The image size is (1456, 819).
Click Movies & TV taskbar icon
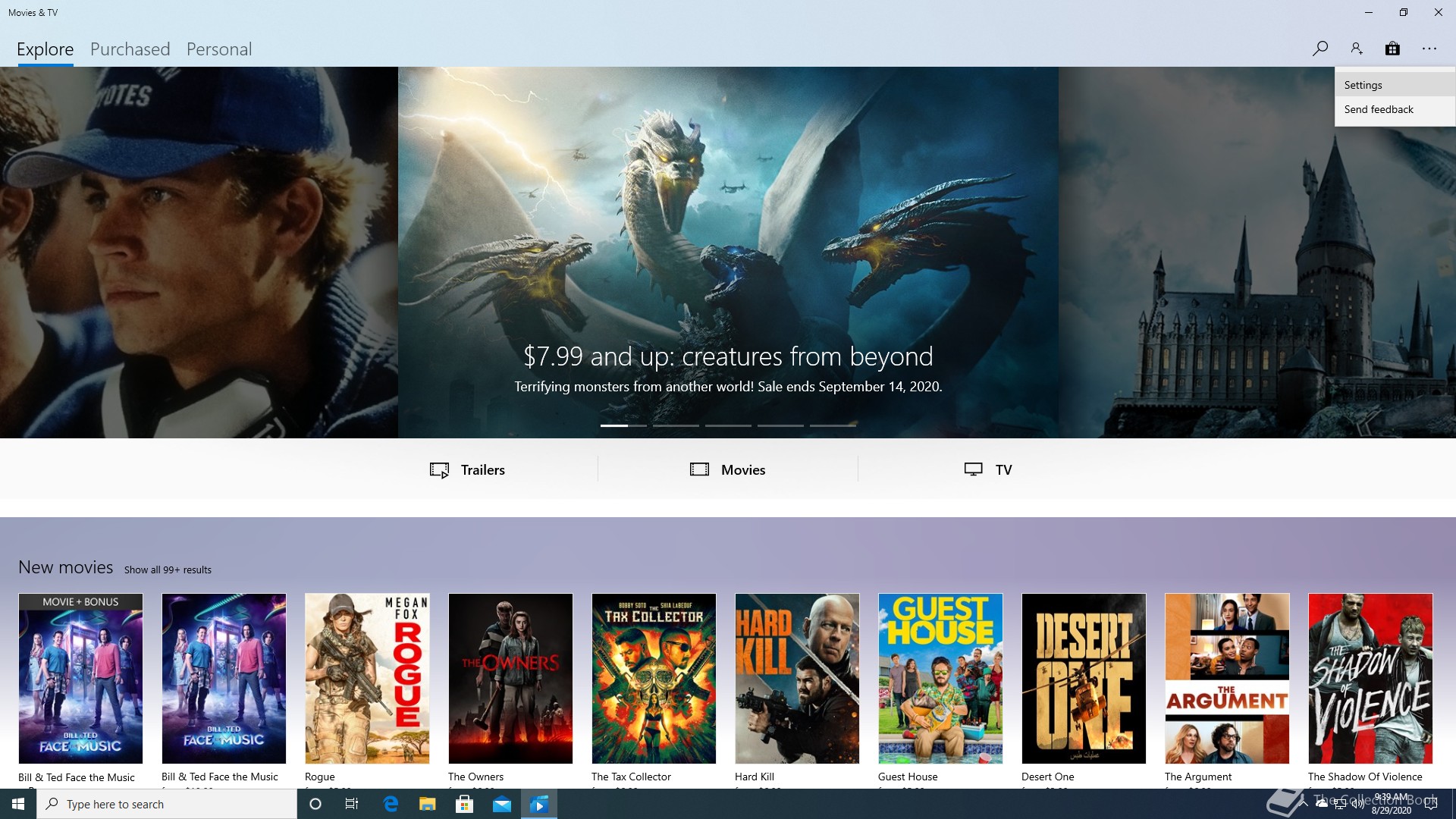point(539,804)
